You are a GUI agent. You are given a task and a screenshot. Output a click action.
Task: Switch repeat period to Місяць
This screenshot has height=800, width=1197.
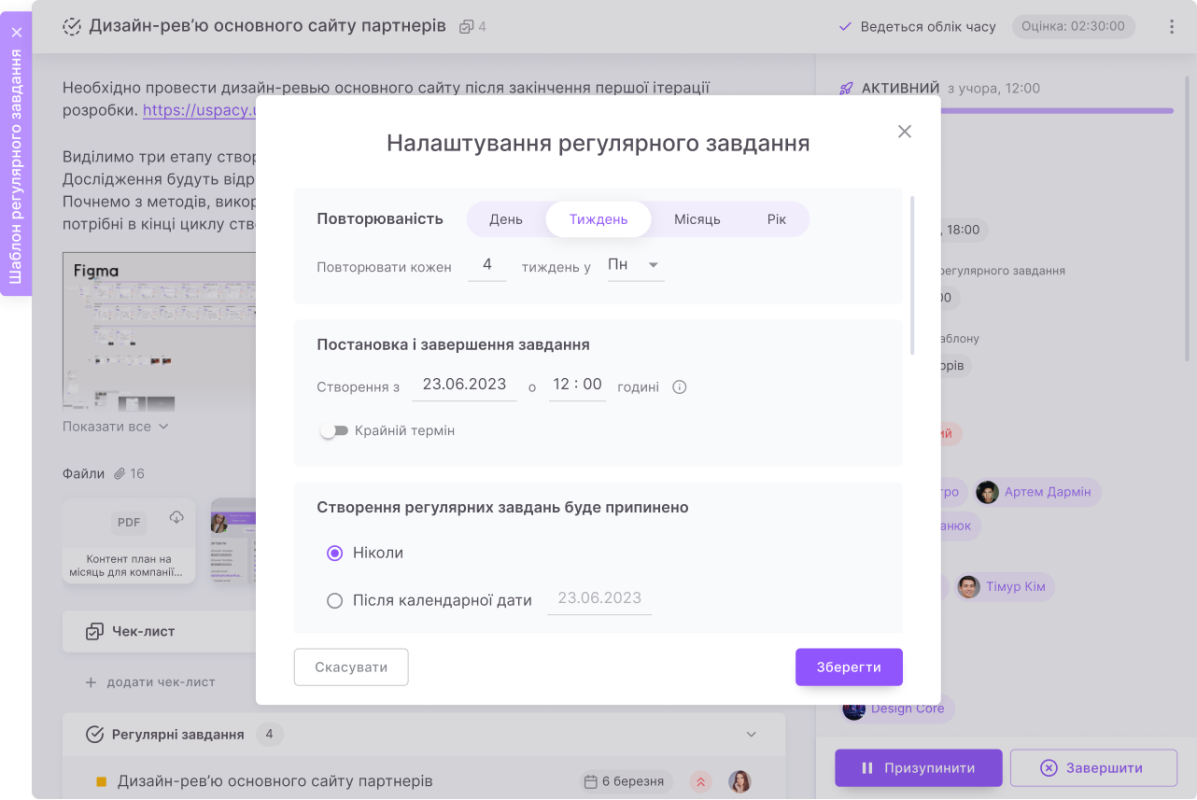click(x=697, y=219)
